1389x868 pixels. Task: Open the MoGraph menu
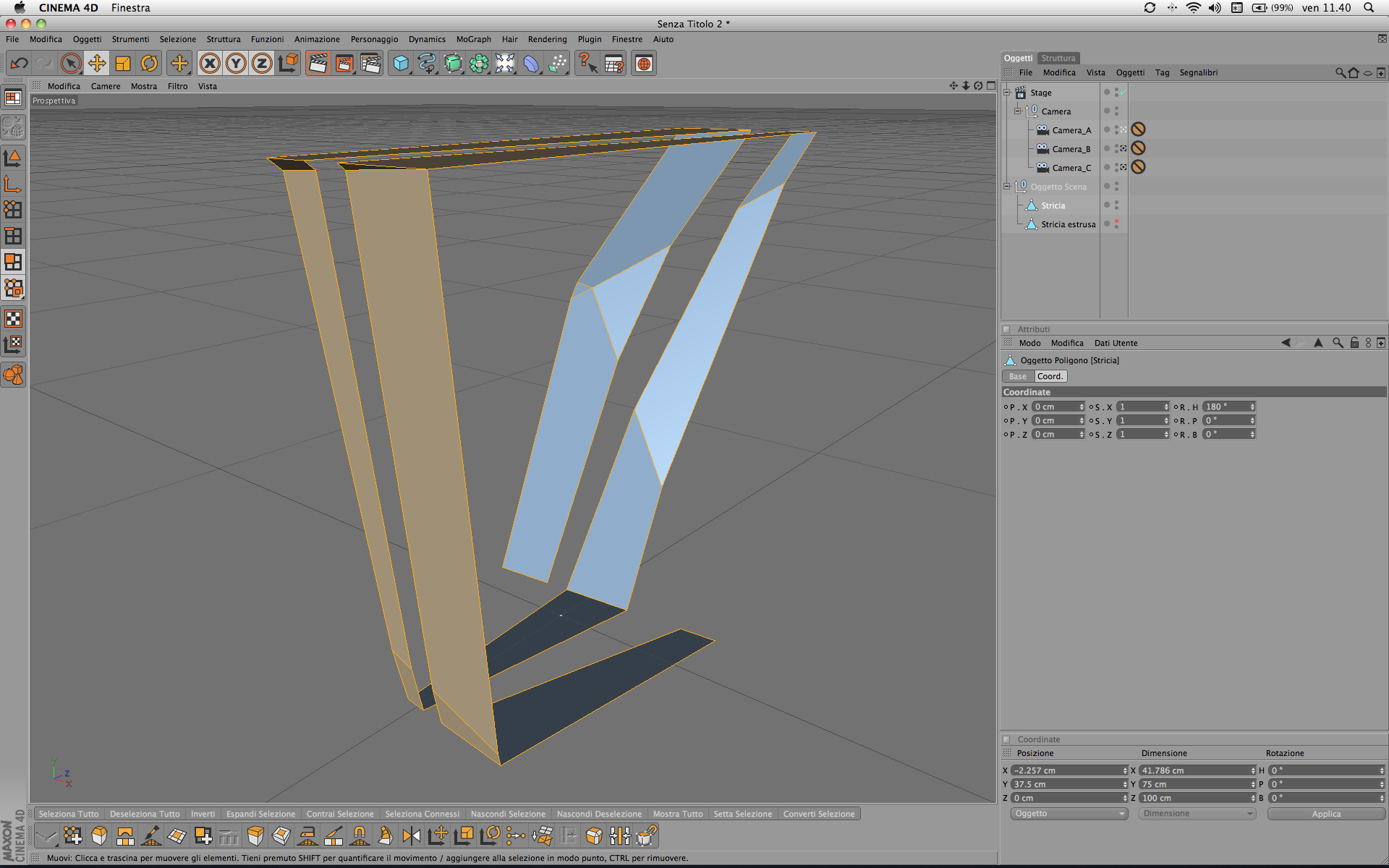(x=473, y=39)
